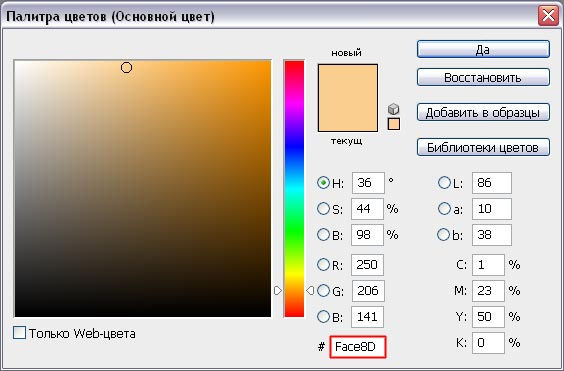The width and height of the screenshot is (564, 371).
Task: Click the K black field showing 0
Action: [x=488, y=343]
